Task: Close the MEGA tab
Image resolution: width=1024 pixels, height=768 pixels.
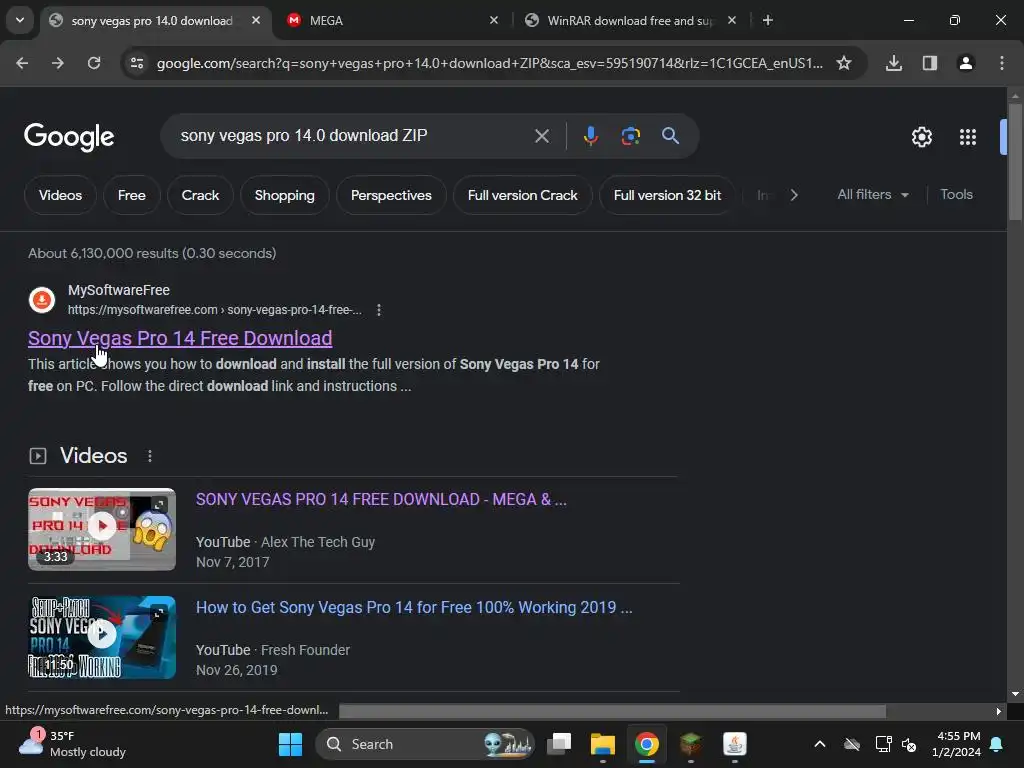Action: tap(494, 20)
